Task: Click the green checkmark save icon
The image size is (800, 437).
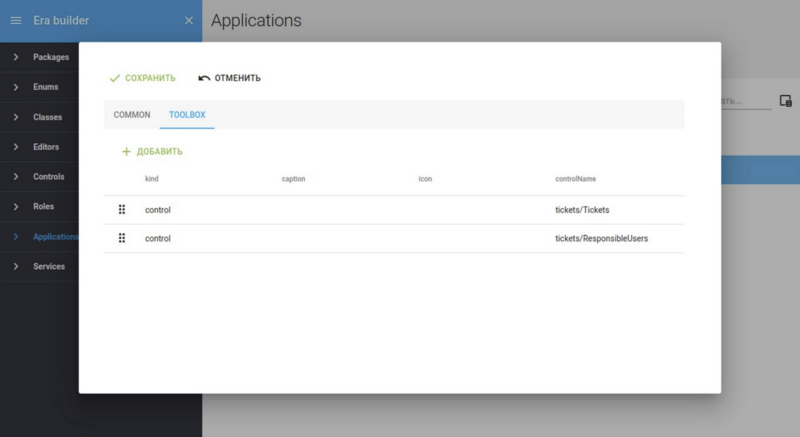Action: click(115, 78)
